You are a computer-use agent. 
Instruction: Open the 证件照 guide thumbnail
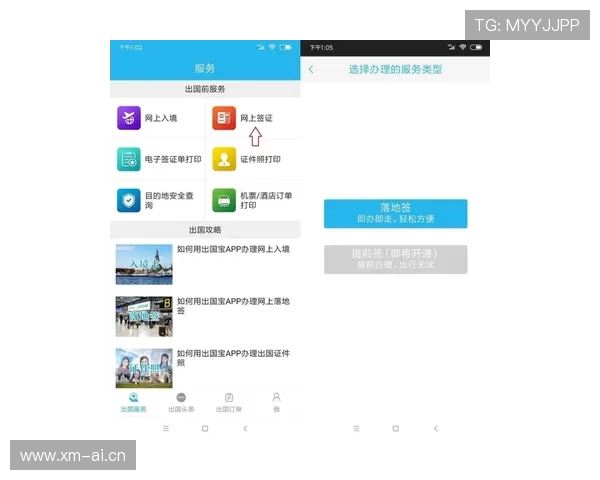[x=144, y=368]
